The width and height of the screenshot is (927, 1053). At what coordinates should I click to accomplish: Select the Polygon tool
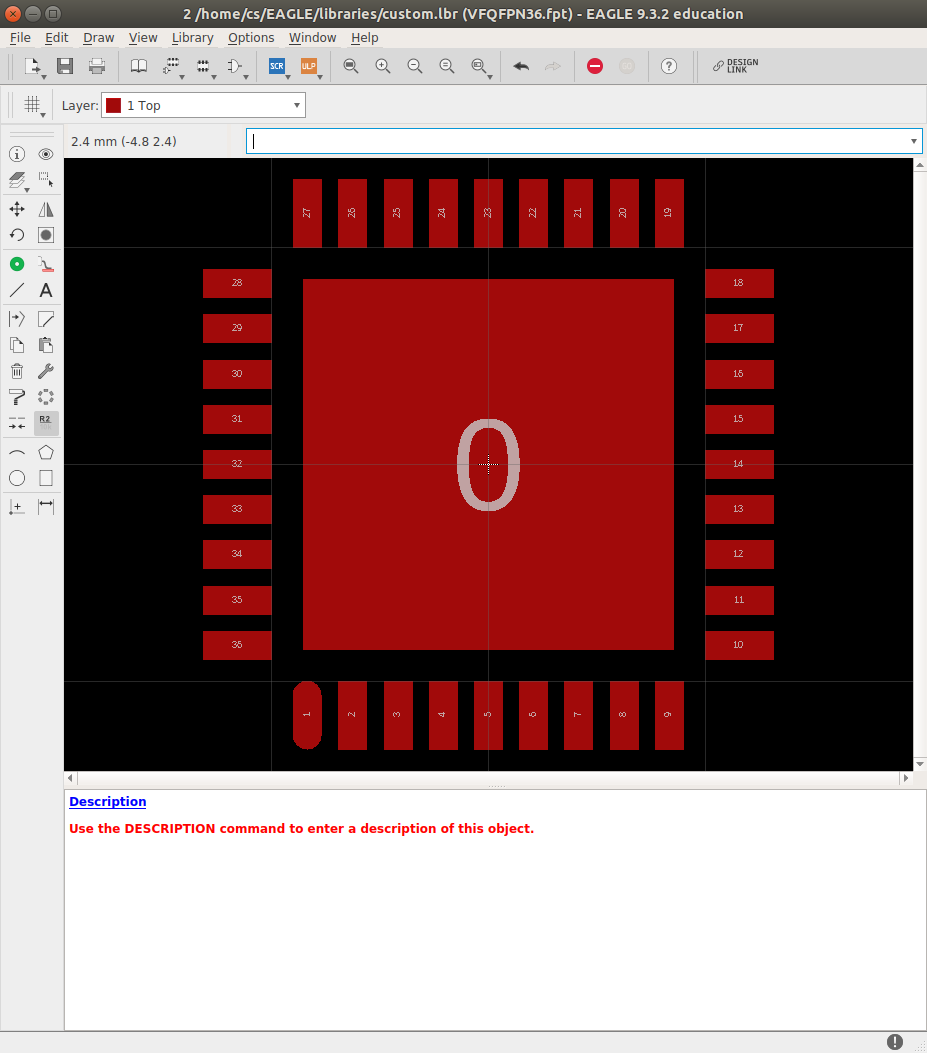[46, 453]
